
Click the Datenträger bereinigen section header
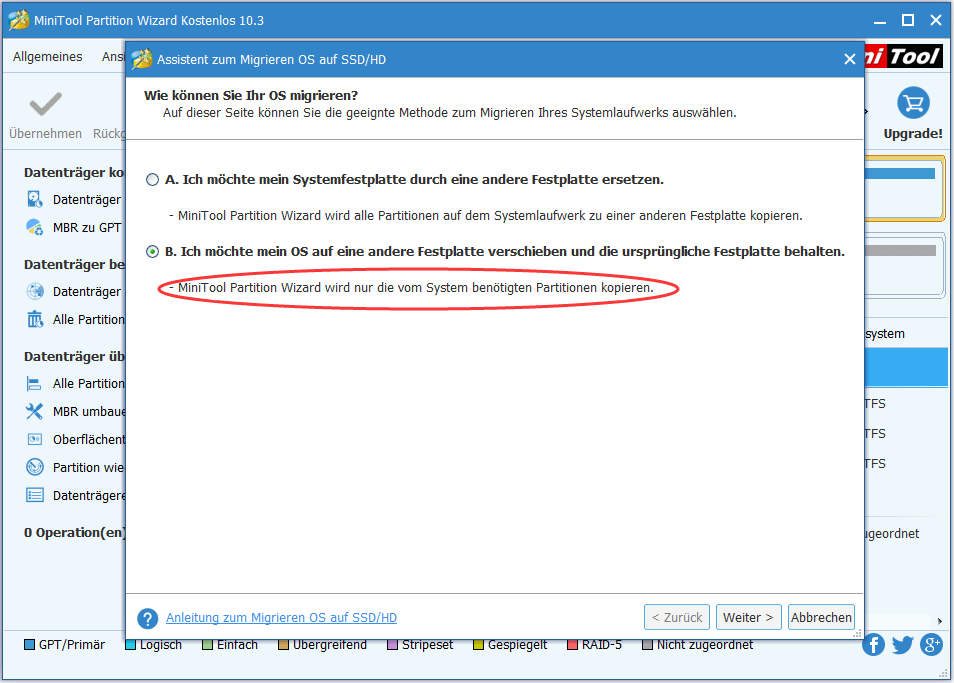click(74, 264)
